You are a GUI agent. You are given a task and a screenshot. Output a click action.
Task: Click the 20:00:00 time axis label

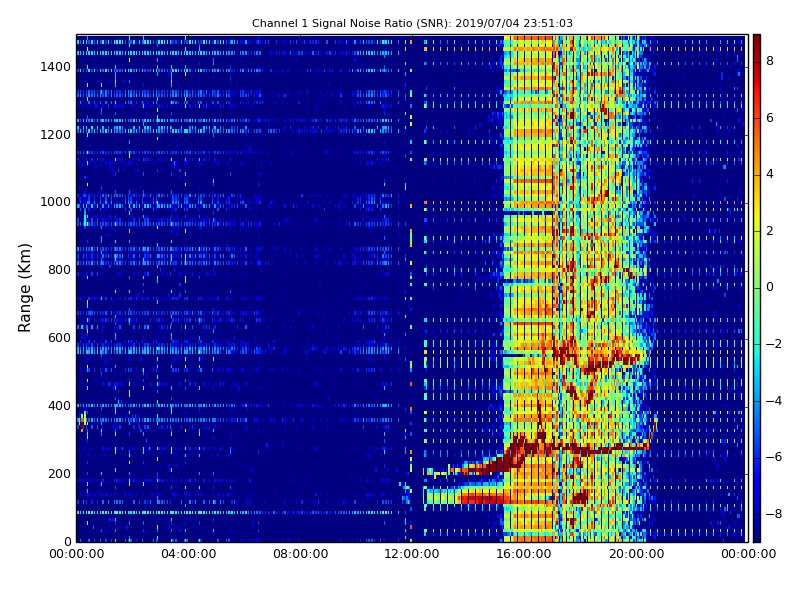point(636,554)
